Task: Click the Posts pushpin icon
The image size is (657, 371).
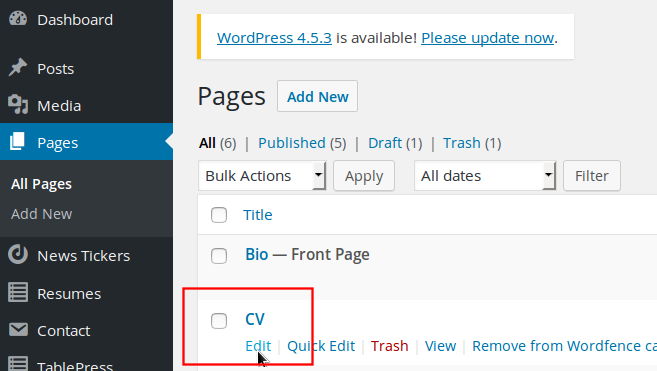Action: [18, 68]
